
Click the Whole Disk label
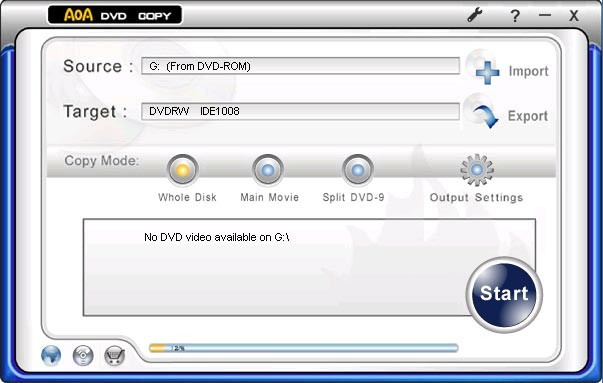pyautogui.click(x=187, y=197)
